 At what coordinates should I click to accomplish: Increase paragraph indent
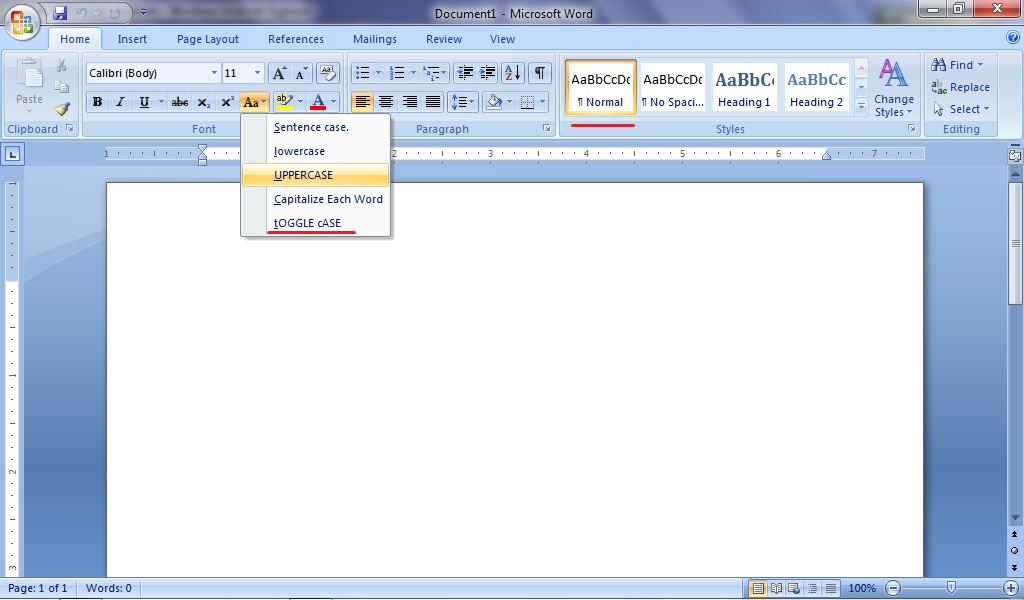pyautogui.click(x=487, y=72)
